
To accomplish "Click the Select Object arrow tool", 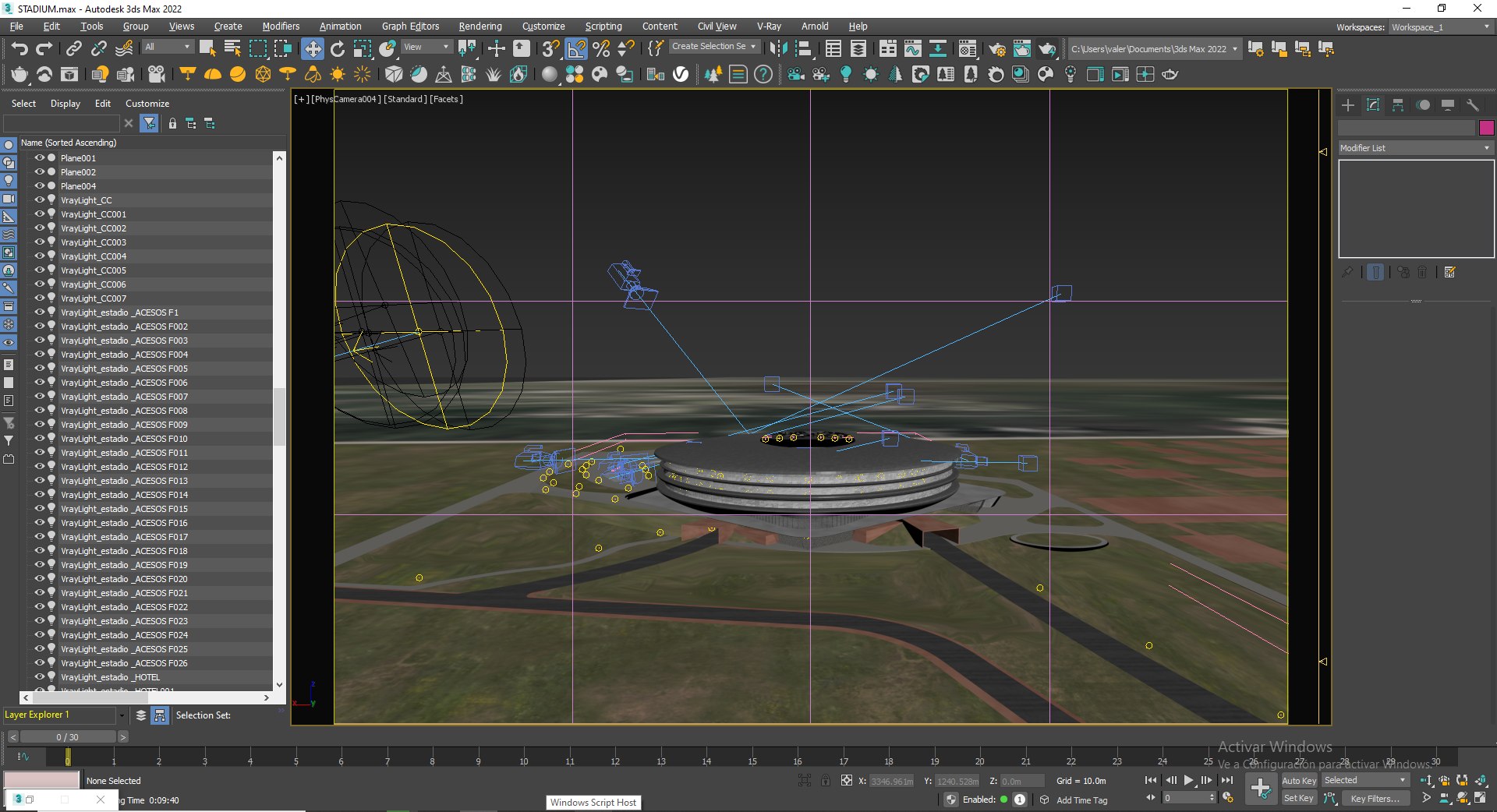I will [x=207, y=48].
